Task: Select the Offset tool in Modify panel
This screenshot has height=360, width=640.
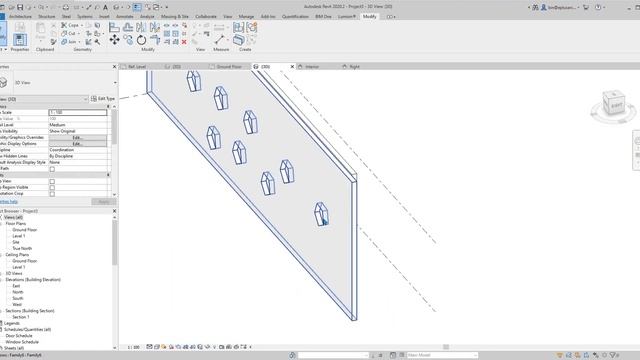Action: coord(128,27)
